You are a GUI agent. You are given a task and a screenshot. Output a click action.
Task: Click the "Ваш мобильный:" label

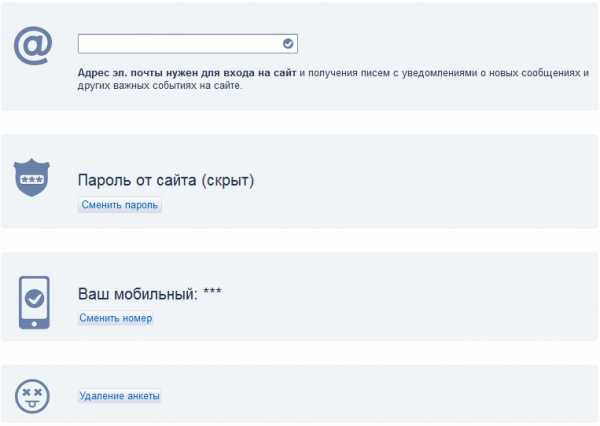click(137, 295)
